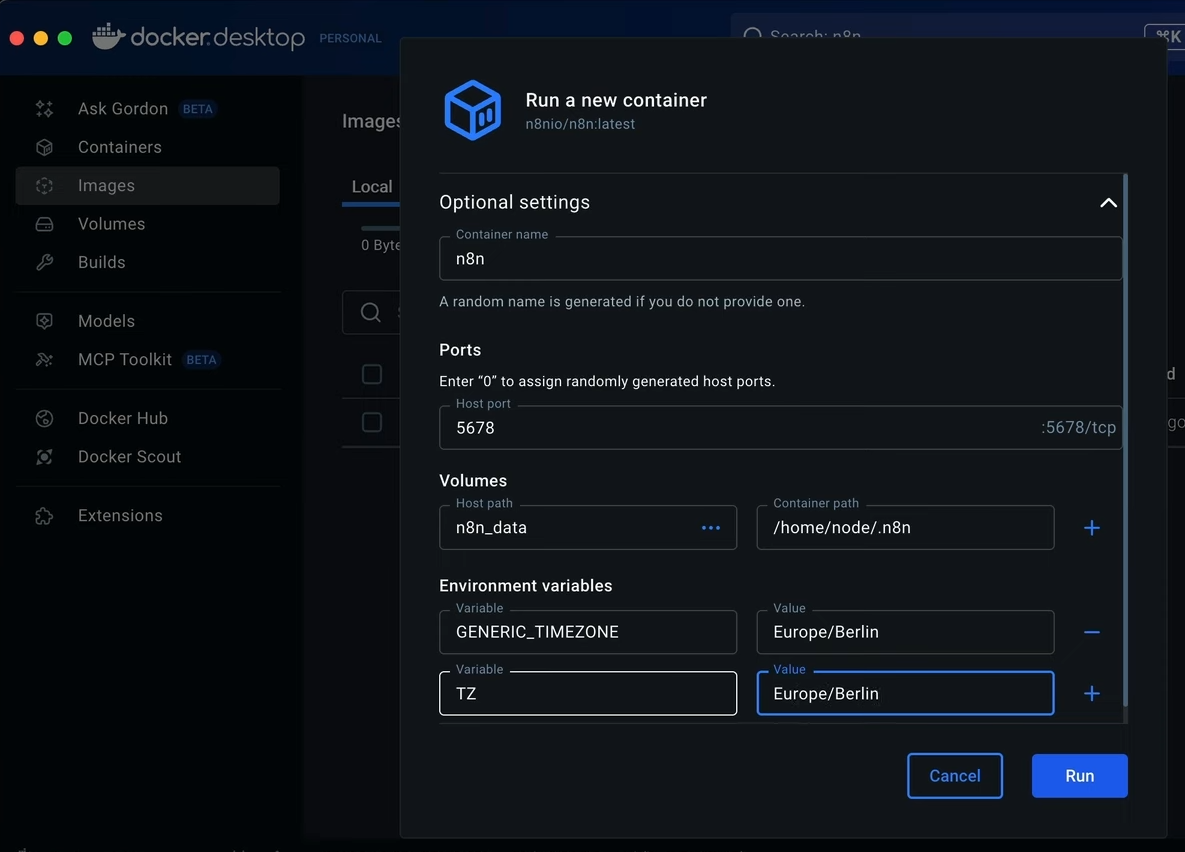
Task: Focus the Host path n8n_data field
Action: click(x=588, y=528)
